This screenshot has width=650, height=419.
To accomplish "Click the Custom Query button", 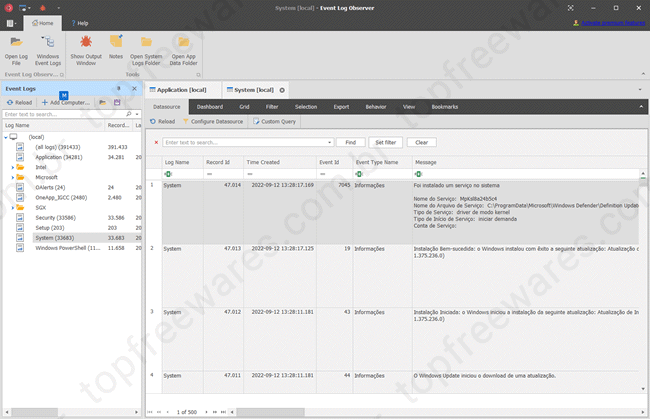I will 274,121.
